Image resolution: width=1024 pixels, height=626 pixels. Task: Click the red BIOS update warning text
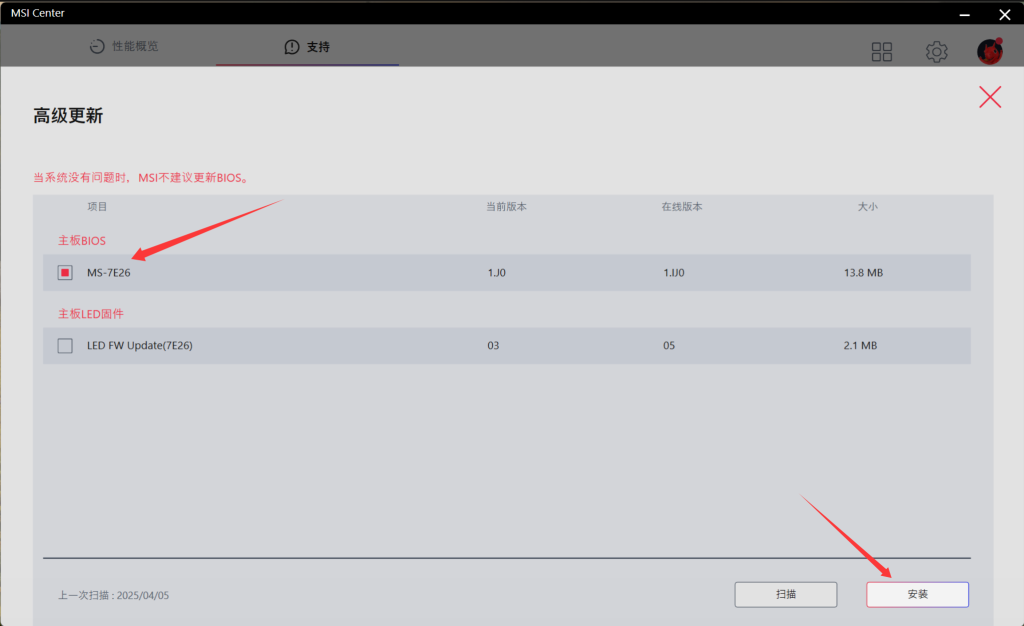click(142, 178)
